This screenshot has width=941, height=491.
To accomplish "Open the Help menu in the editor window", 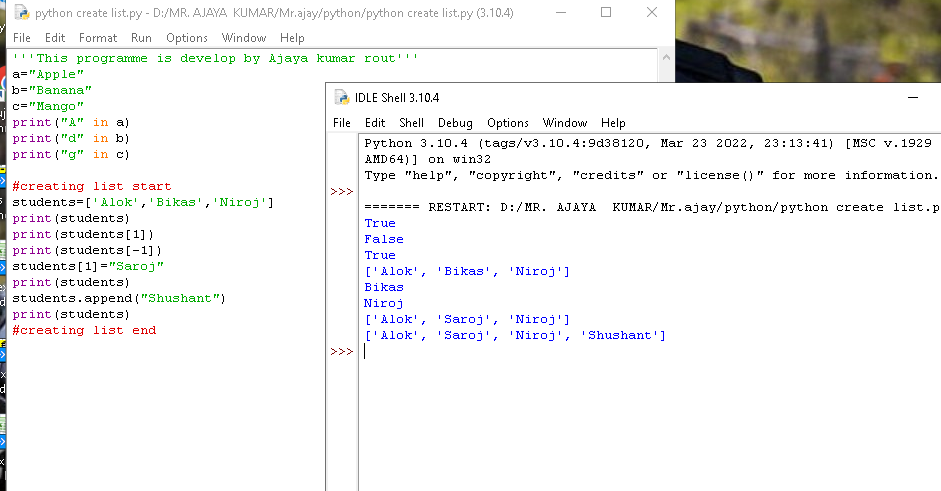I will click(292, 38).
